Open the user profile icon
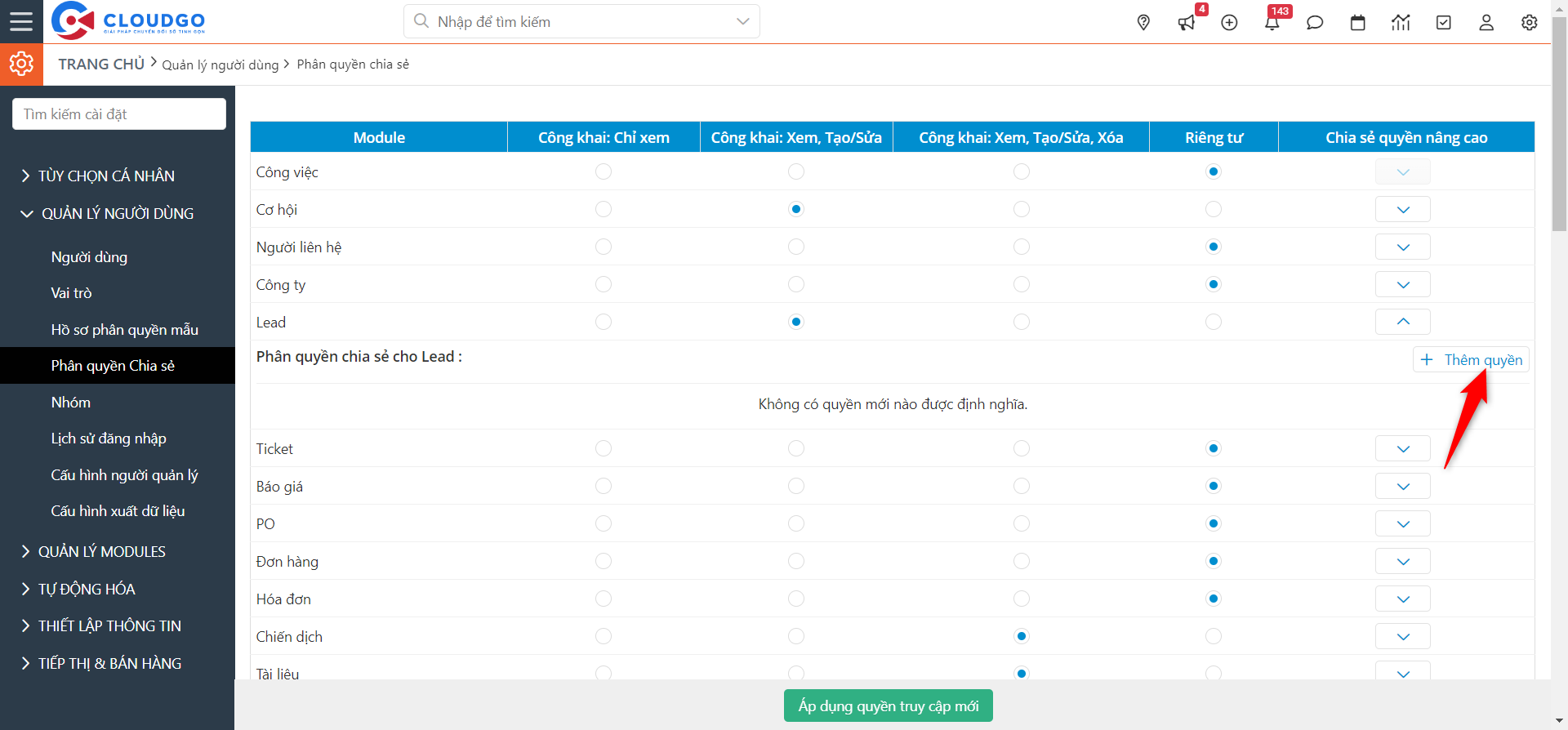 (x=1486, y=23)
